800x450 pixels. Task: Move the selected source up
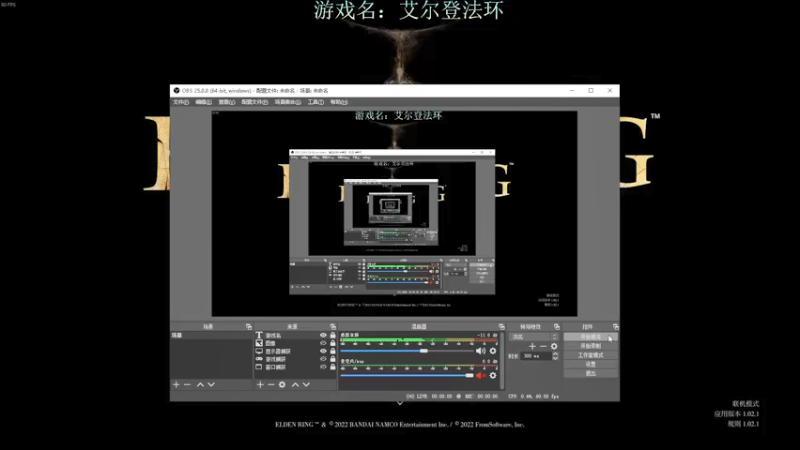[295, 385]
